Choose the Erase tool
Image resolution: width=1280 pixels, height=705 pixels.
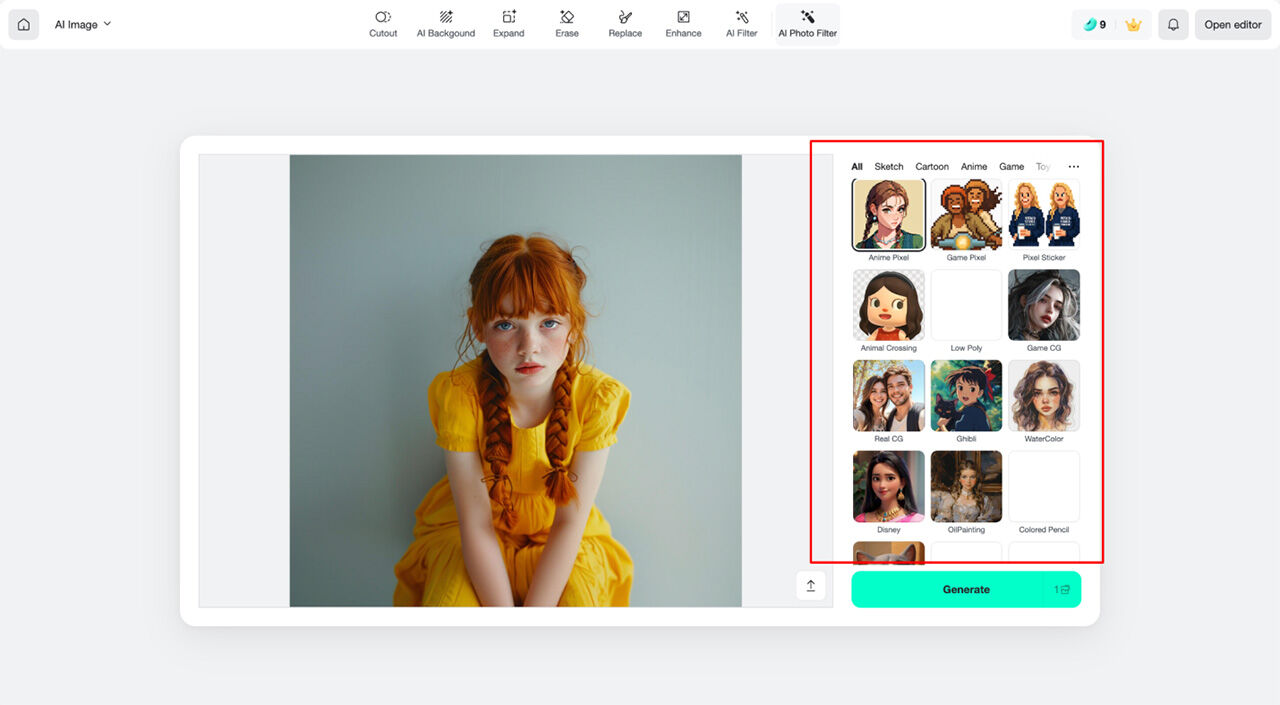pos(567,24)
